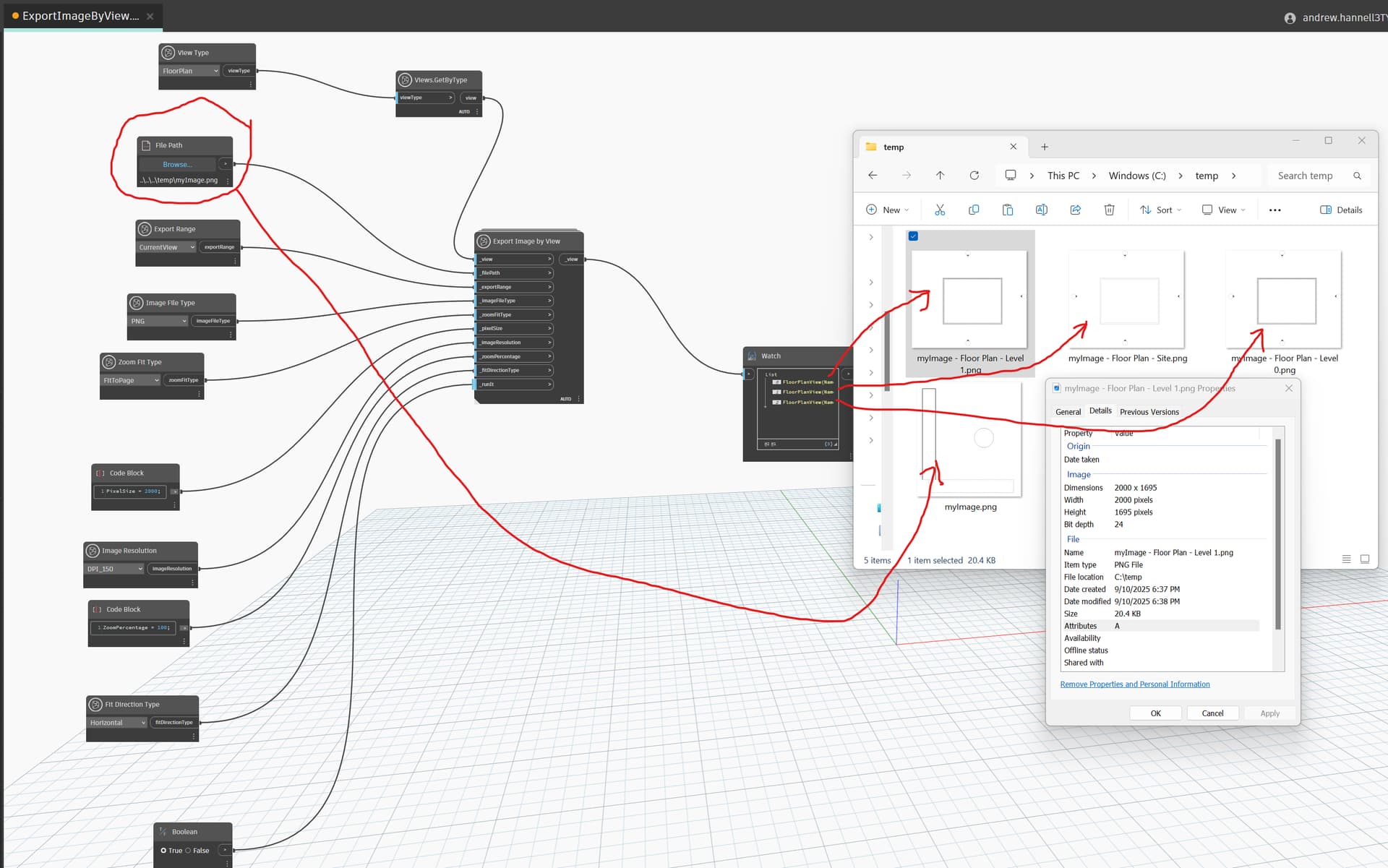Click the Share icon in Explorer toolbar

[x=1075, y=210]
